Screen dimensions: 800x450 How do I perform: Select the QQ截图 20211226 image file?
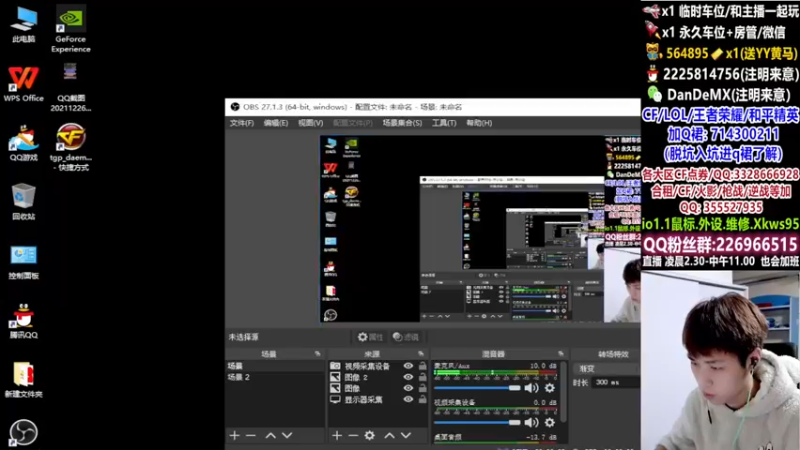[70, 88]
